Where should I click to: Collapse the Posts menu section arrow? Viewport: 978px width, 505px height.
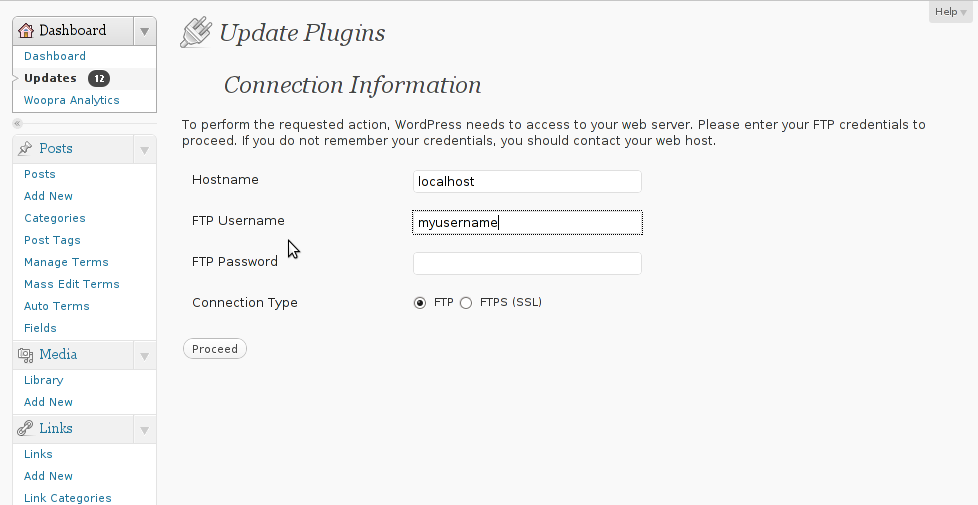(x=144, y=150)
